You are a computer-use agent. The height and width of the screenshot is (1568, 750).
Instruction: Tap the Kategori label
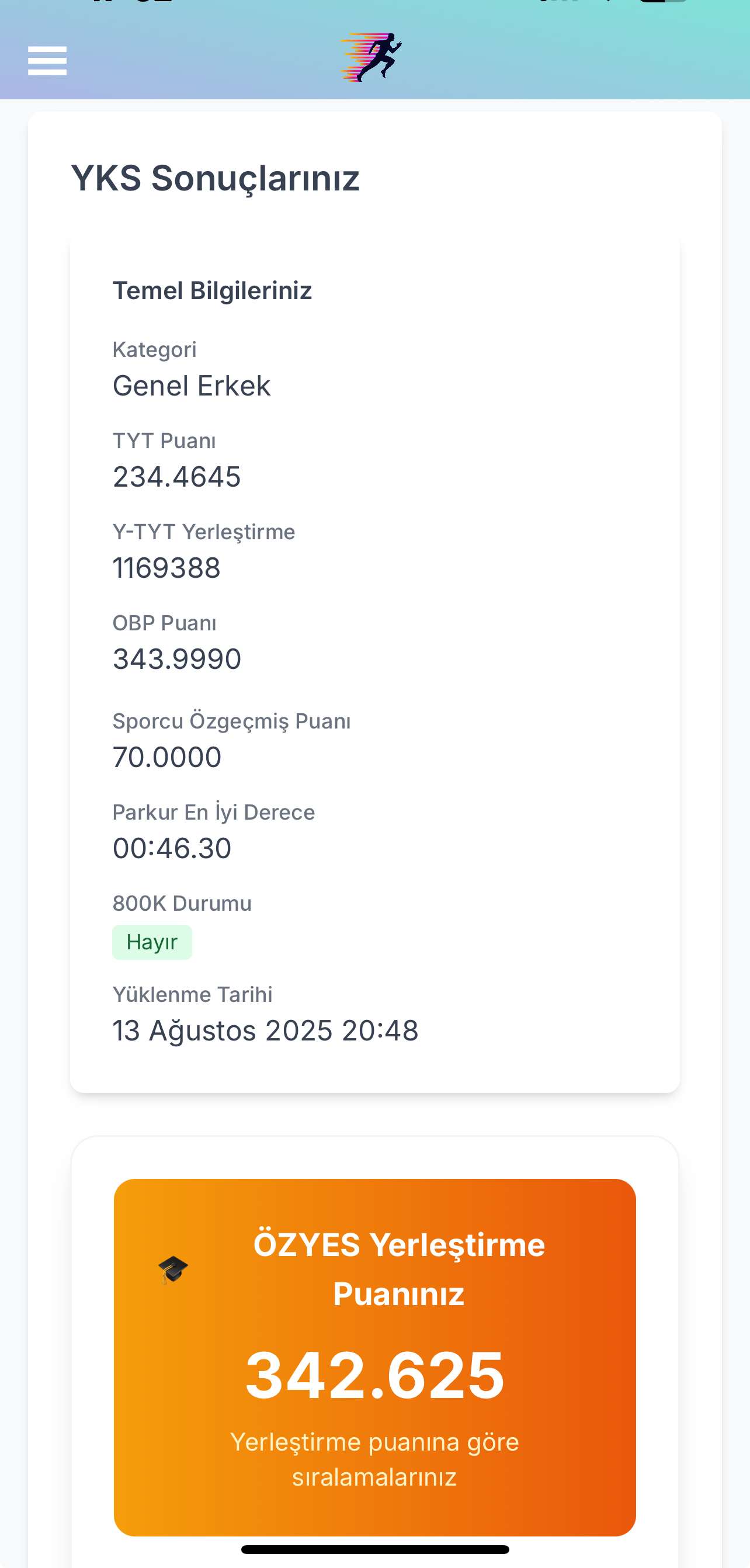click(154, 349)
